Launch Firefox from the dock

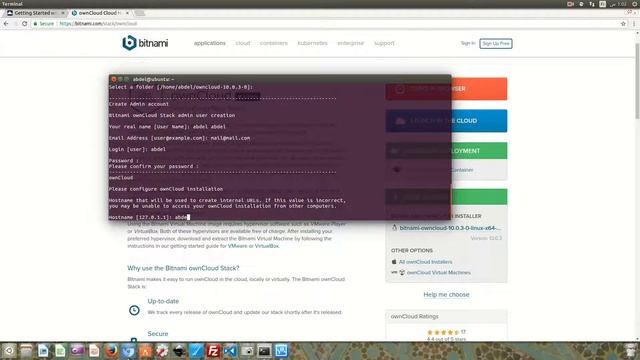(x=111, y=351)
